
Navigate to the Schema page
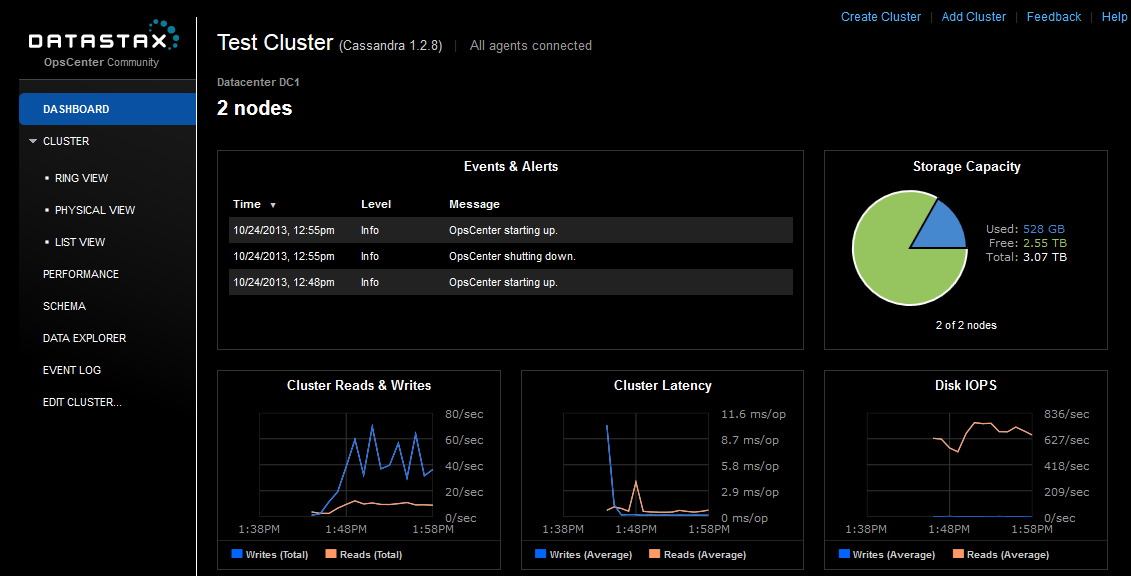(64, 306)
